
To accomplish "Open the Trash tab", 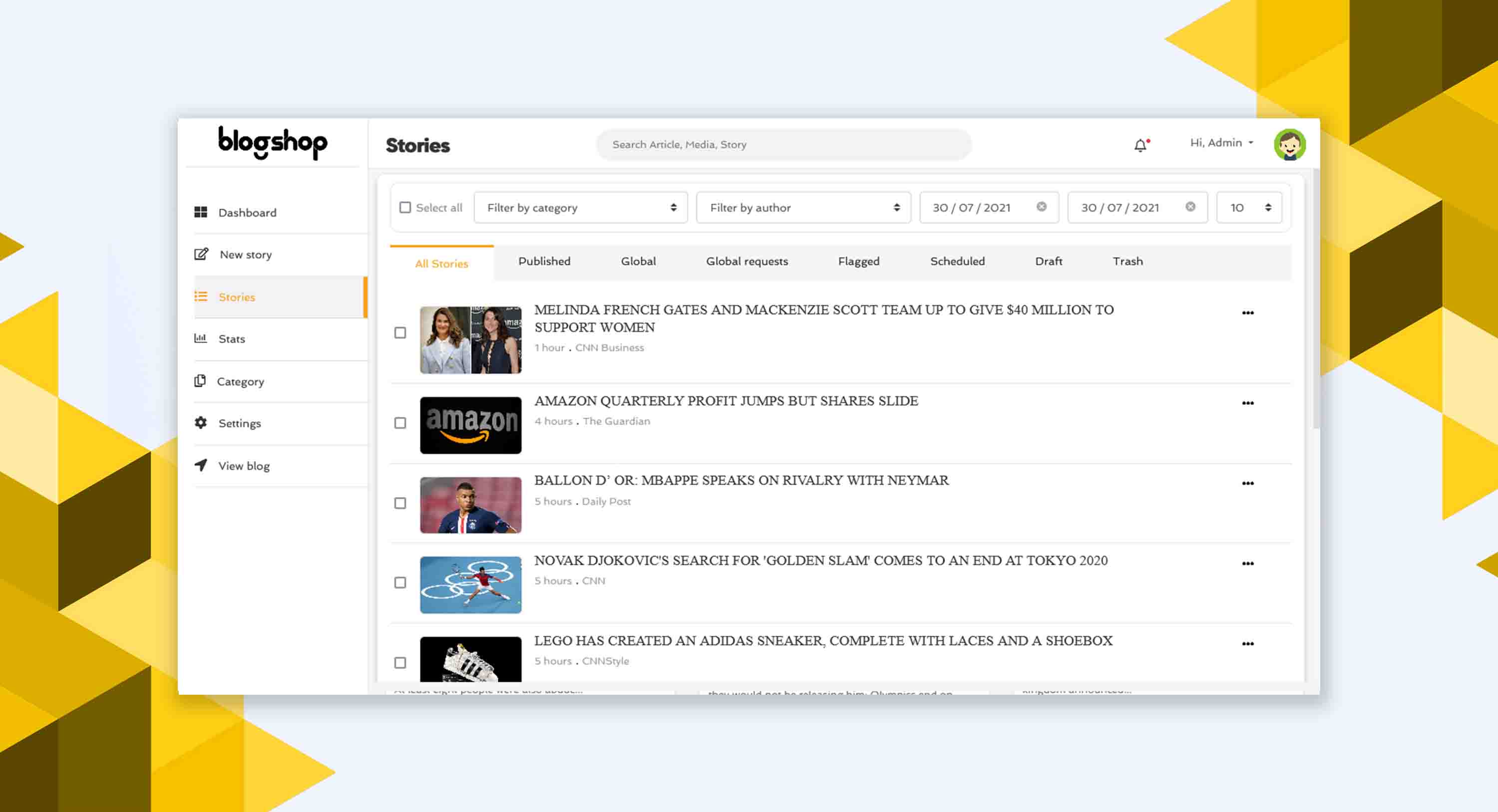I will pos(1127,261).
